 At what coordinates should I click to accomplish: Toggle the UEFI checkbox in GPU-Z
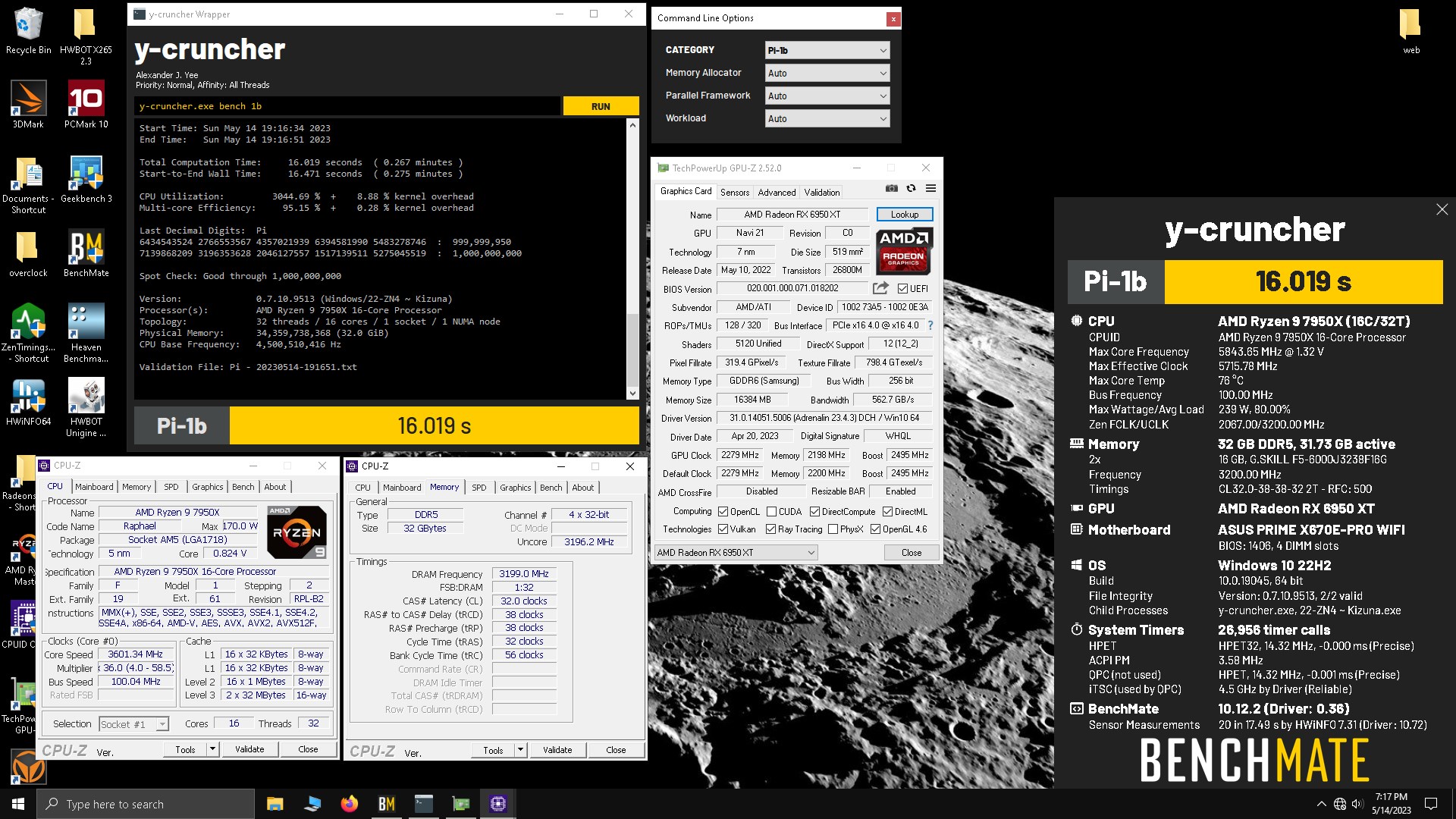pyautogui.click(x=902, y=289)
